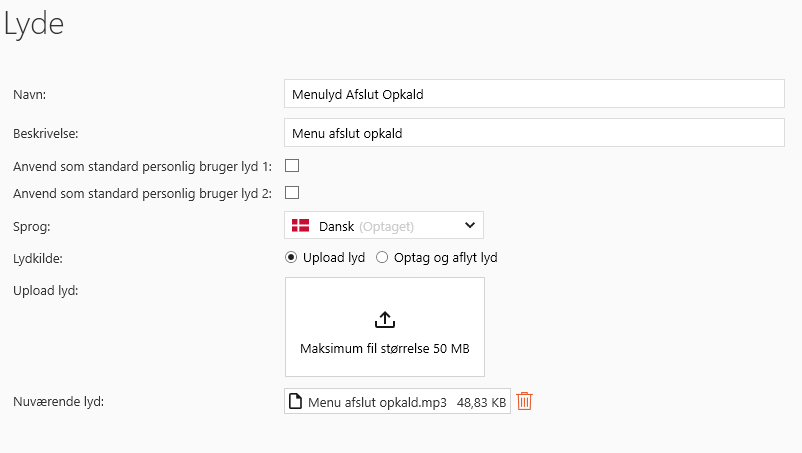
Task: Delete the current sound with trash icon
Action: (x=525, y=402)
